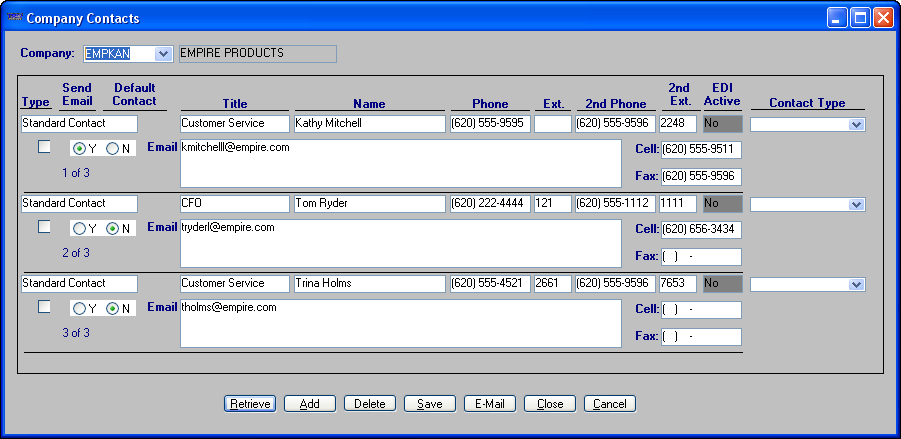901x439 pixels.
Task: Click the Name field containing Tom Ryder
Action: [368, 204]
